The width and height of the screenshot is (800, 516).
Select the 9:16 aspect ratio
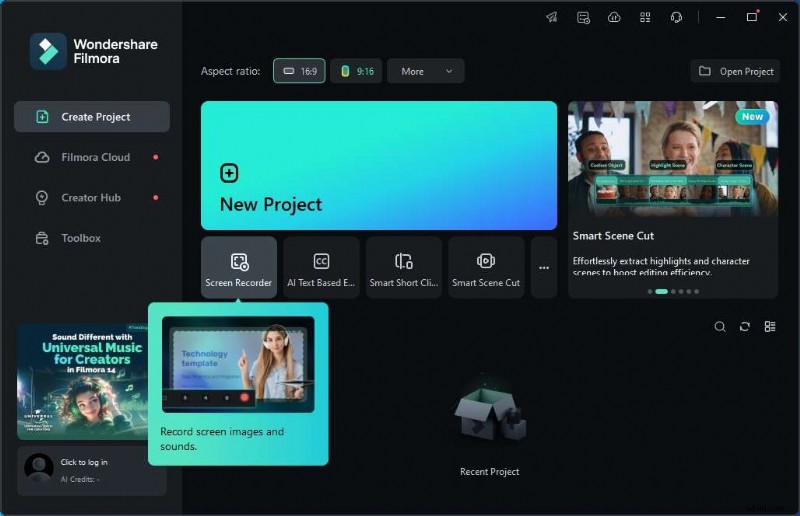pos(356,71)
